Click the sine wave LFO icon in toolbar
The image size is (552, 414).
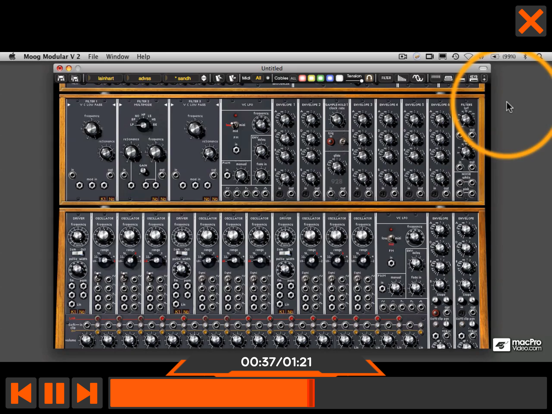click(418, 78)
